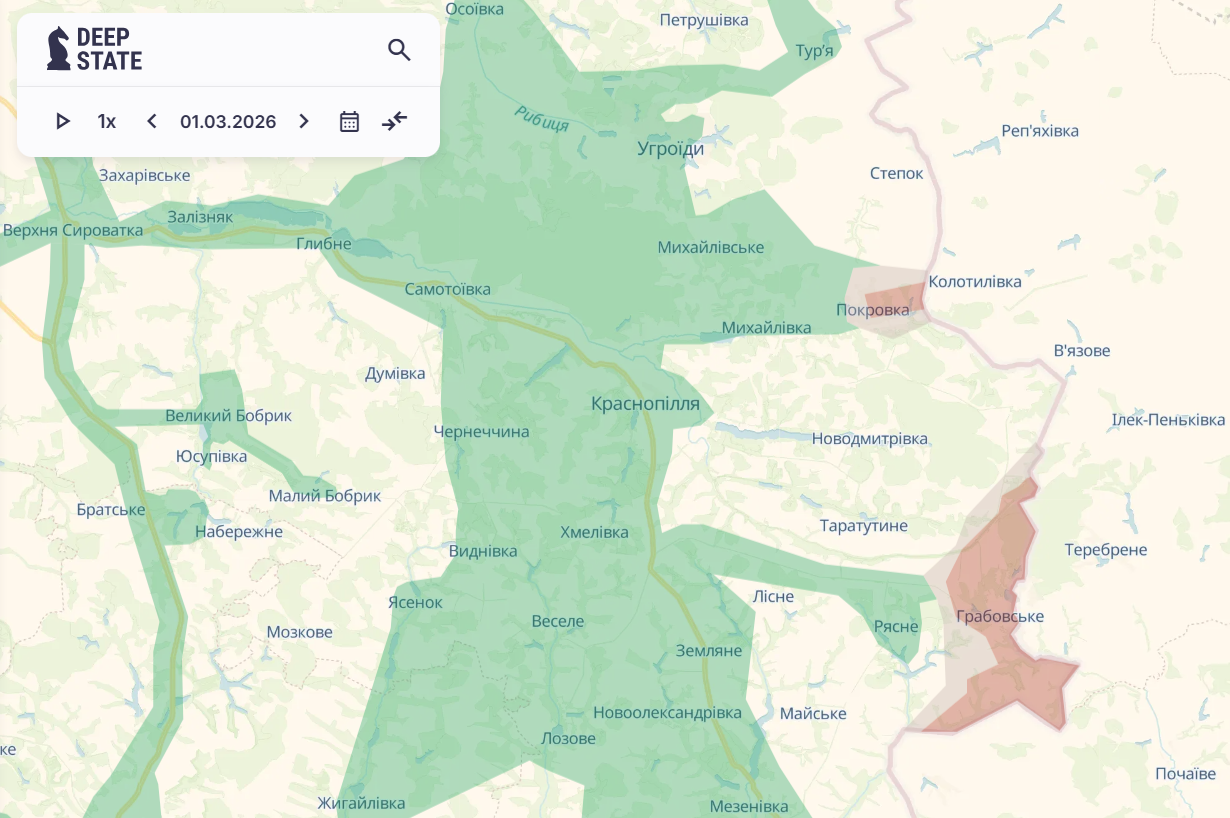Click the Великий Бобрик village label
The image size is (1230, 818).
pos(228,416)
